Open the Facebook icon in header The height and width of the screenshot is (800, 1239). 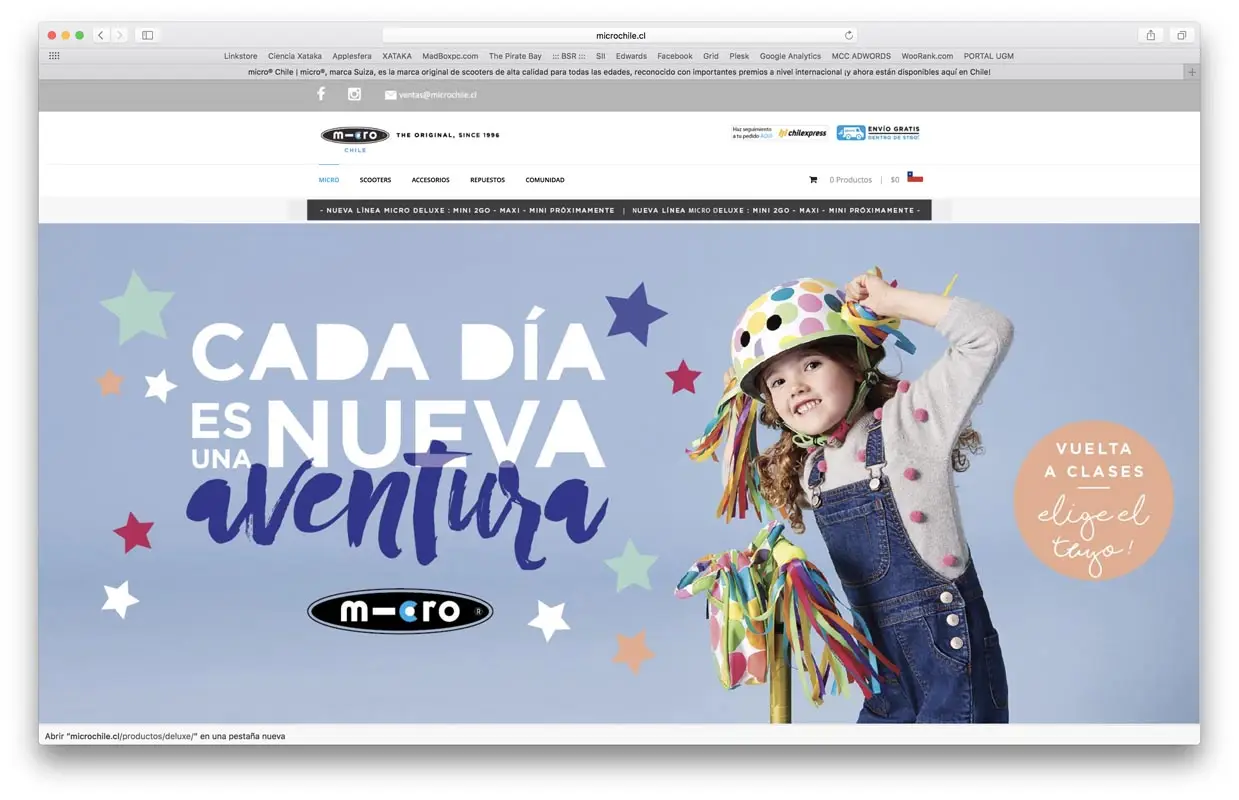point(321,94)
